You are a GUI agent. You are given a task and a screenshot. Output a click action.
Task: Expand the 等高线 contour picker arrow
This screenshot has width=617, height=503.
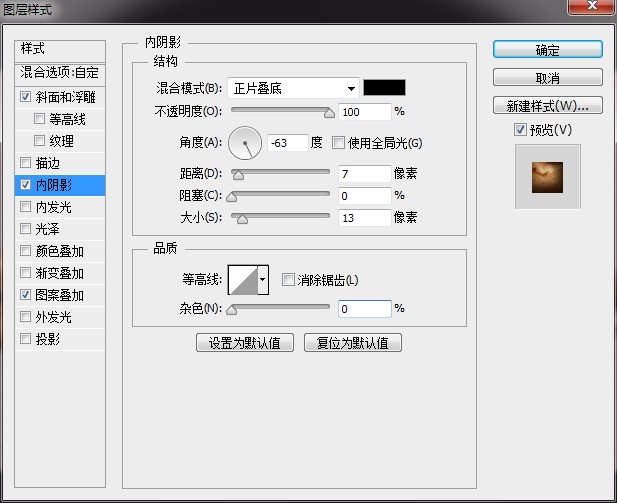(263, 280)
